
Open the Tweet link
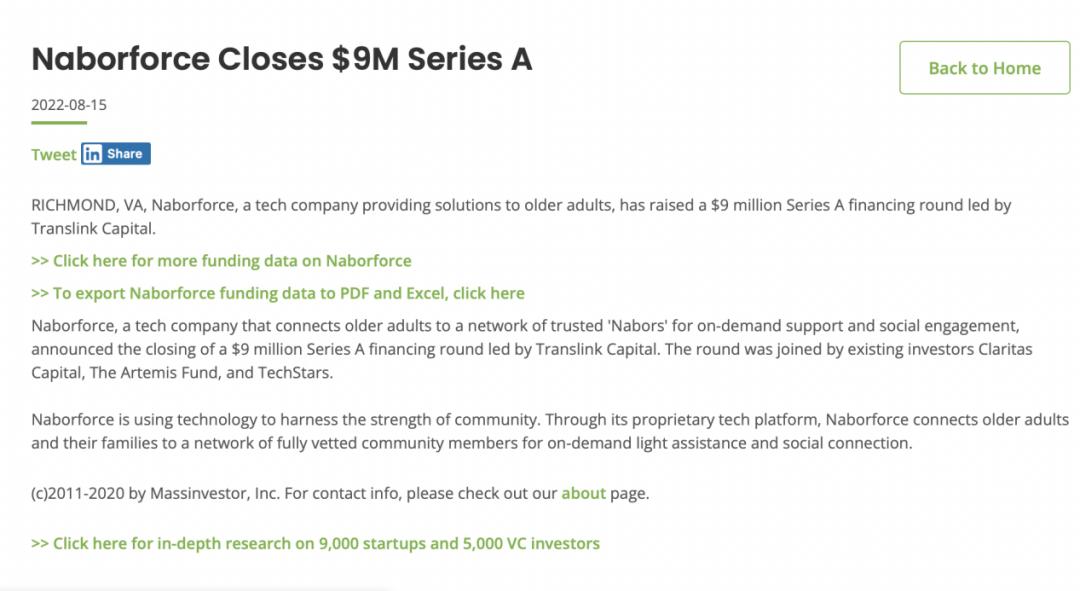click(x=53, y=154)
